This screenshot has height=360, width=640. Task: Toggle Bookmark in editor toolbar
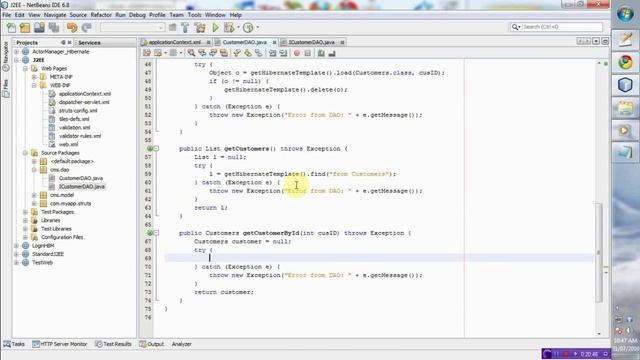[x=259, y=53]
